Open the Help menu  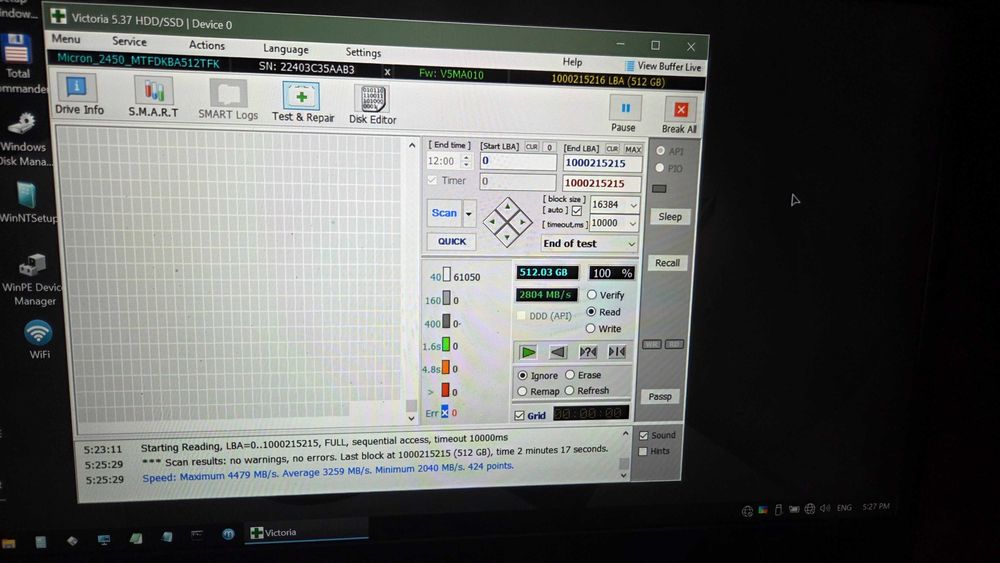[572, 62]
